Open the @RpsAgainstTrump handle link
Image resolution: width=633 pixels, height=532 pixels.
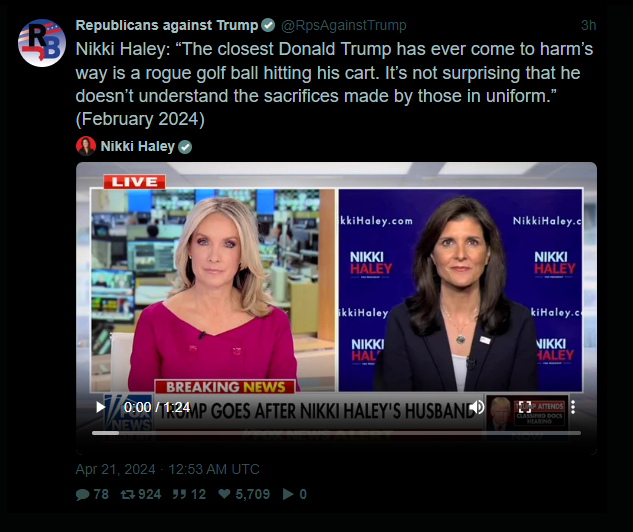click(344, 25)
